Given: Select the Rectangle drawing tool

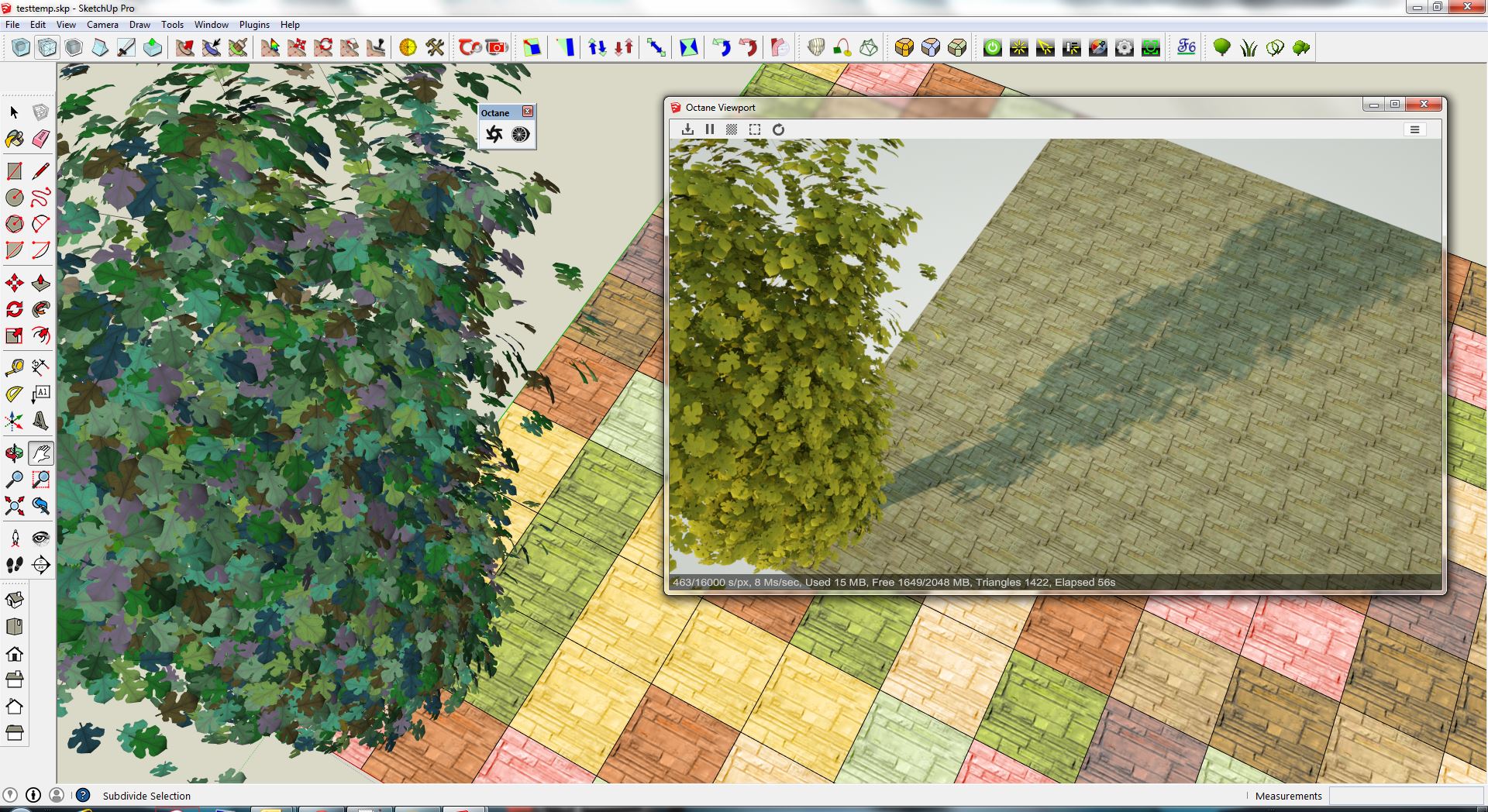Looking at the screenshot, I should tap(14, 171).
